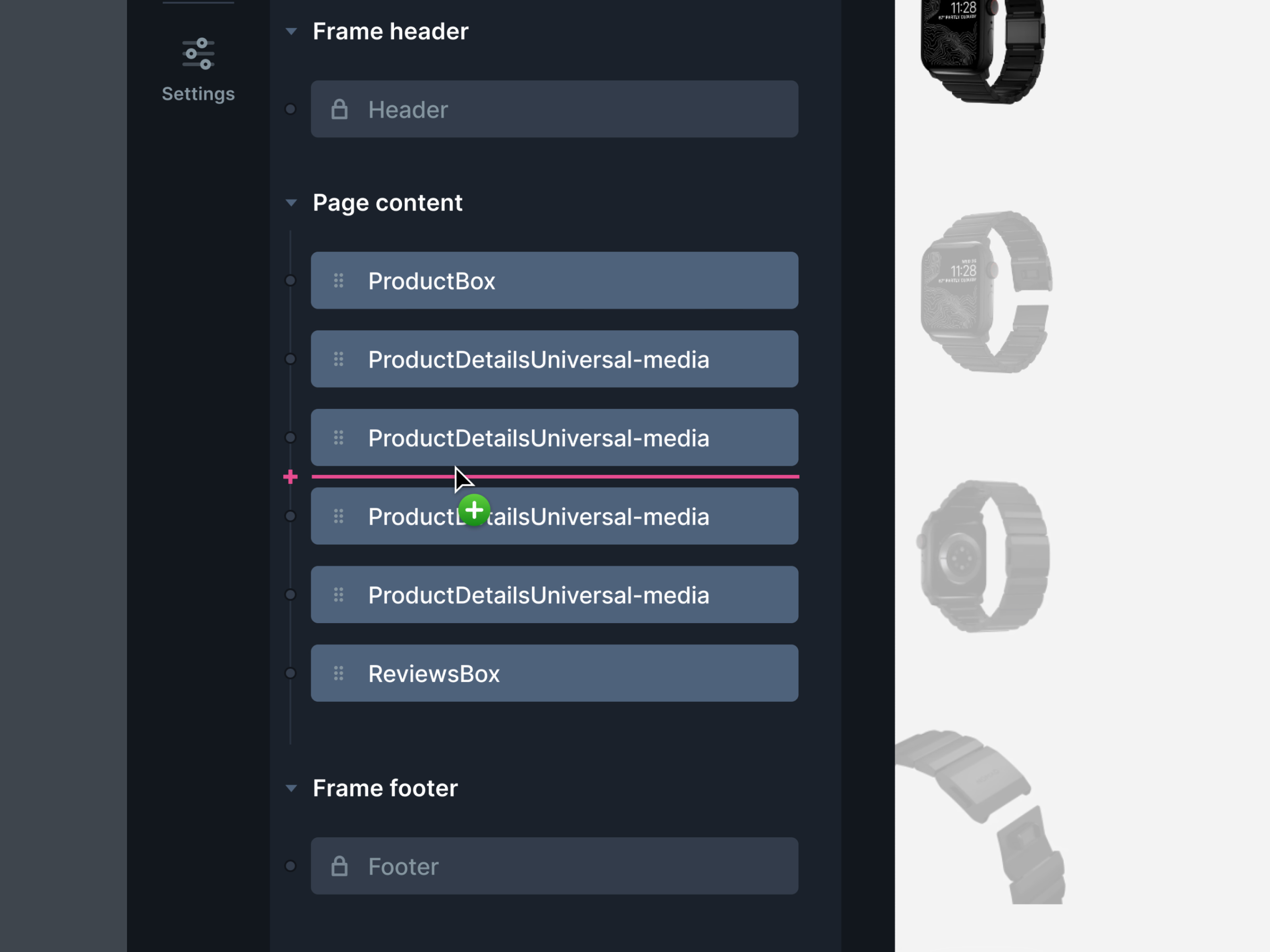Open the Settings sliders icon

198,54
